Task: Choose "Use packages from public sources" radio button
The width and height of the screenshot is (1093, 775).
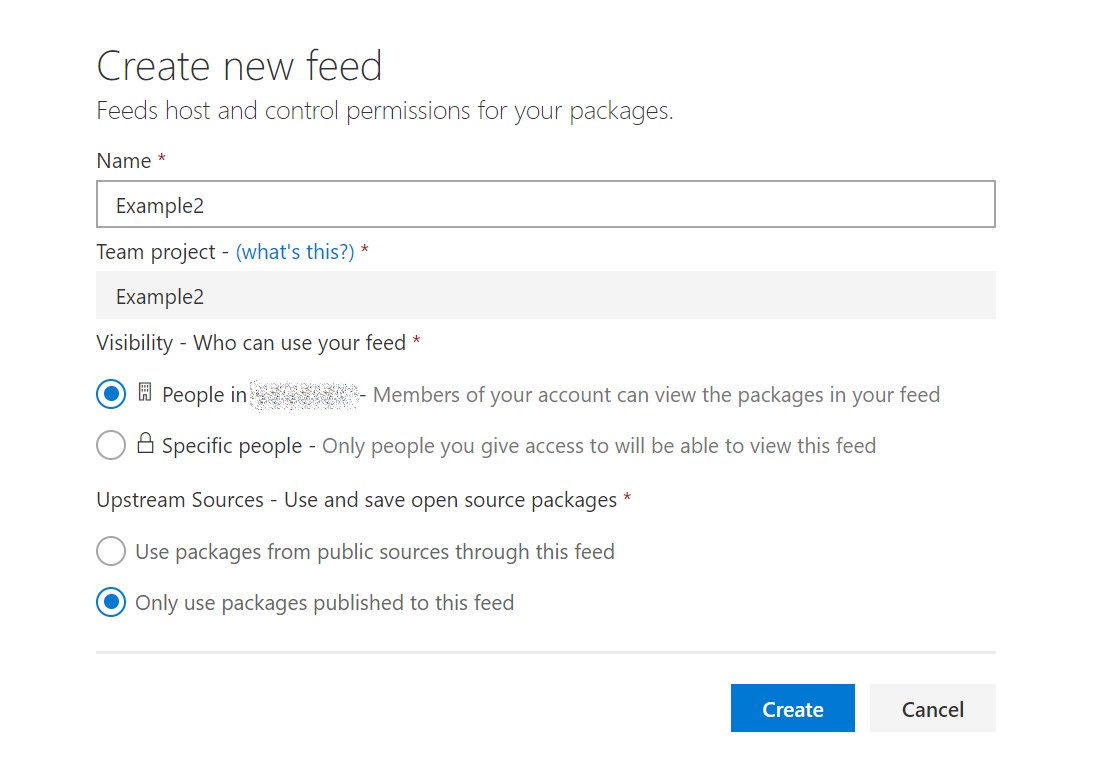Action: [x=111, y=551]
